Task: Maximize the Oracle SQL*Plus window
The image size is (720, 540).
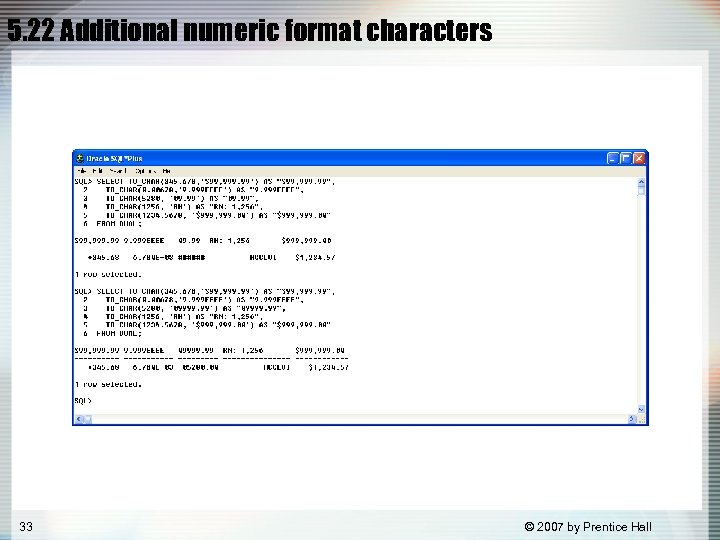Action: point(625,158)
